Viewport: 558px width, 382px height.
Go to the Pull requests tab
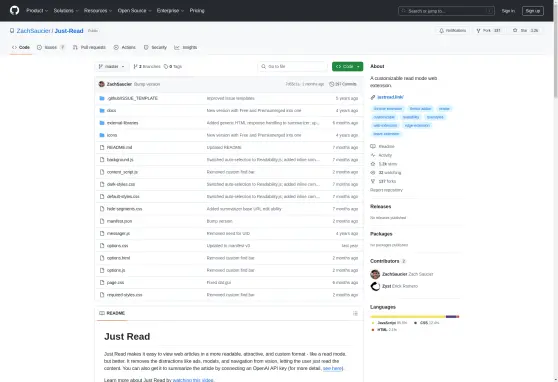pyautogui.click(x=89, y=47)
